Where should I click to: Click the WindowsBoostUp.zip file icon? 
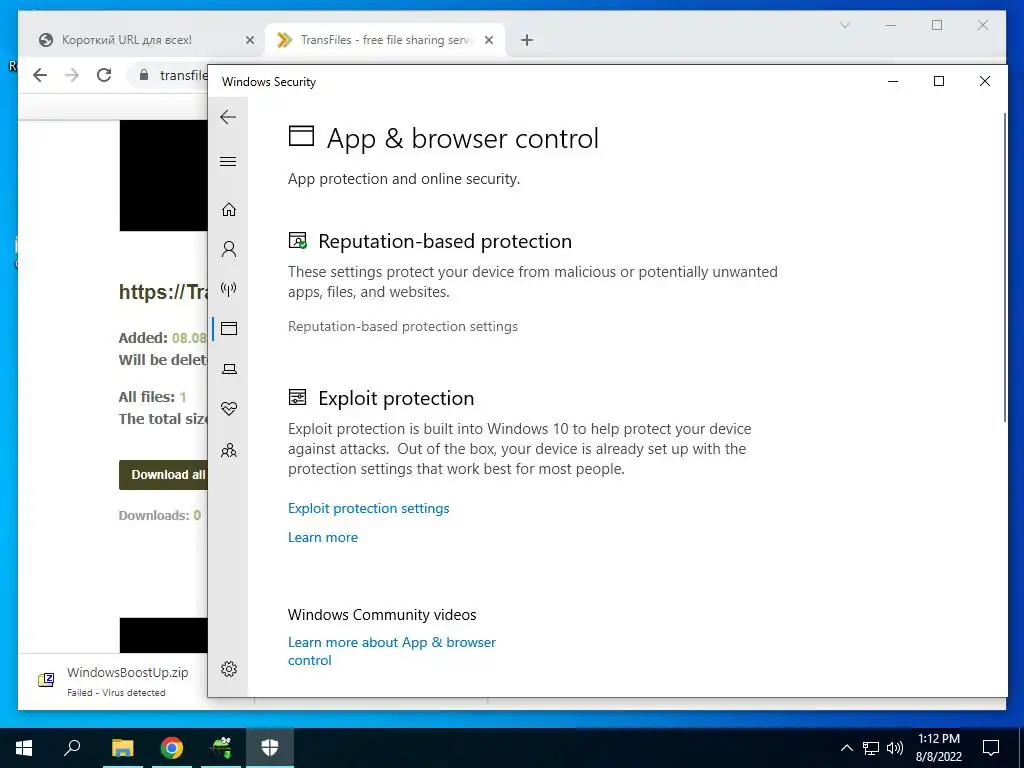coord(46,680)
